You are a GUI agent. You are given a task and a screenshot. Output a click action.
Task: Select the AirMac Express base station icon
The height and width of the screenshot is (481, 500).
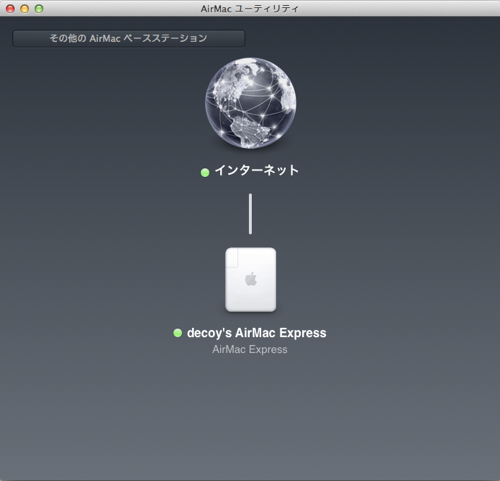[251, 280]
